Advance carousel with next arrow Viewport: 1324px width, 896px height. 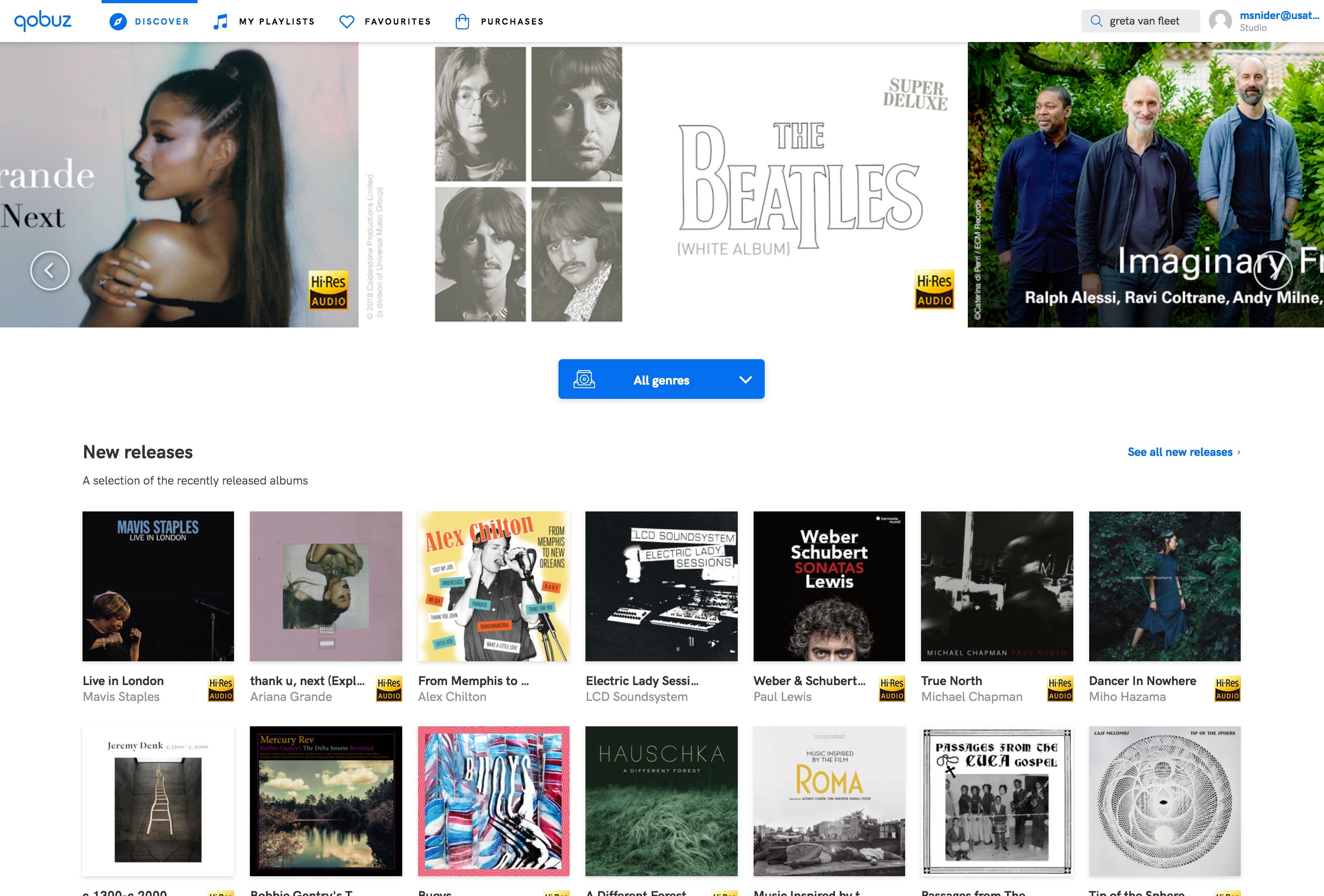tap(1273, 270)
